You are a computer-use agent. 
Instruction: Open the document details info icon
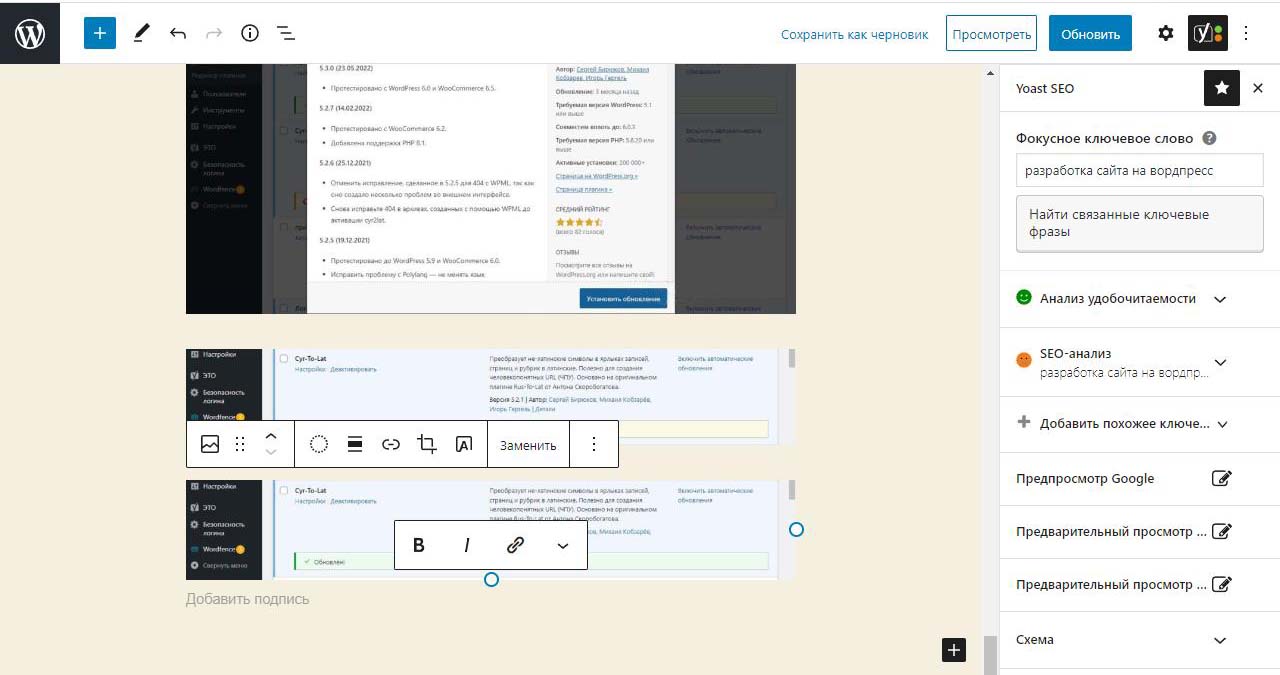[x=250, y=33]
